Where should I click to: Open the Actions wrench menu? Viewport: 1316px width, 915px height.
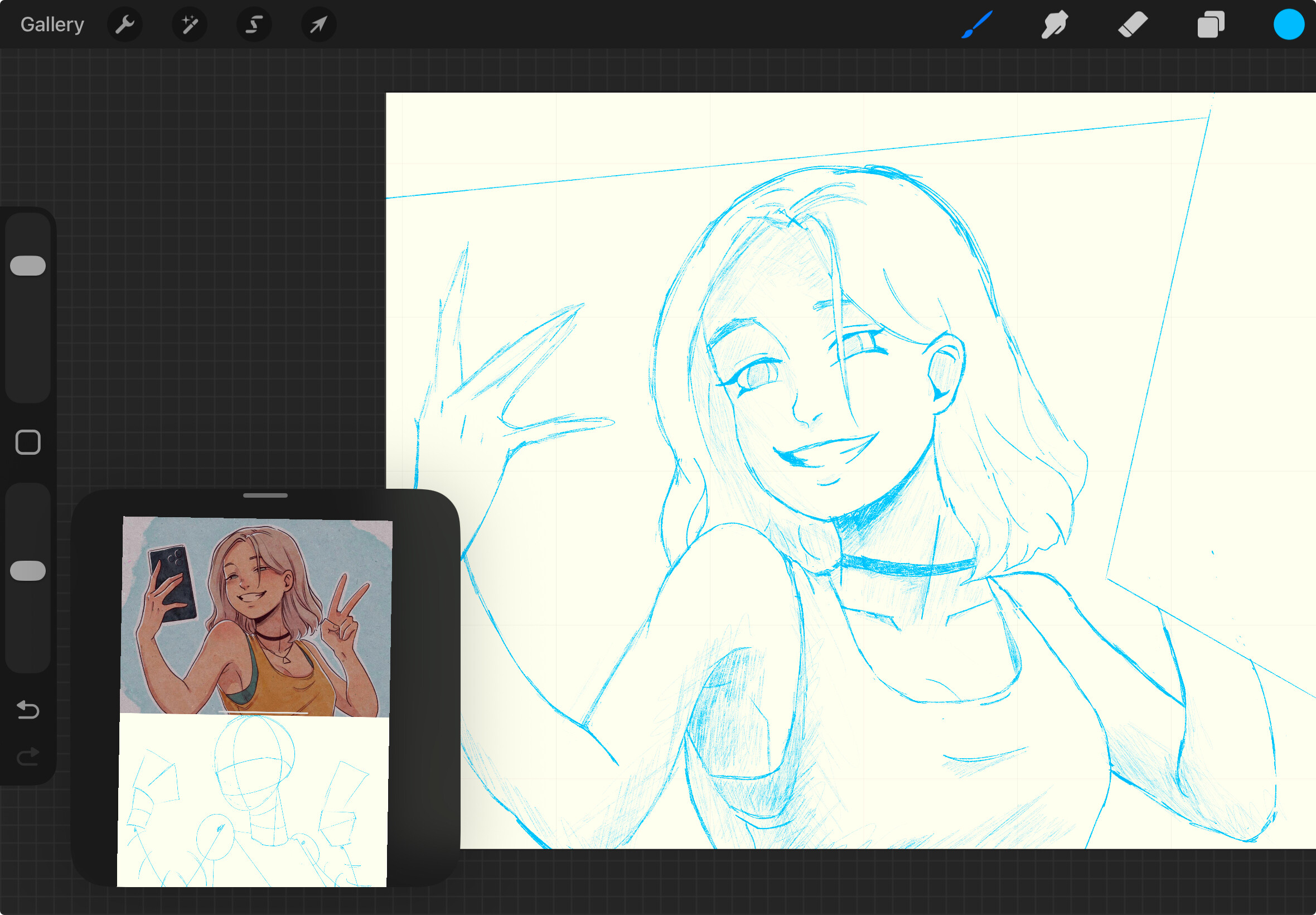[125, 25]
